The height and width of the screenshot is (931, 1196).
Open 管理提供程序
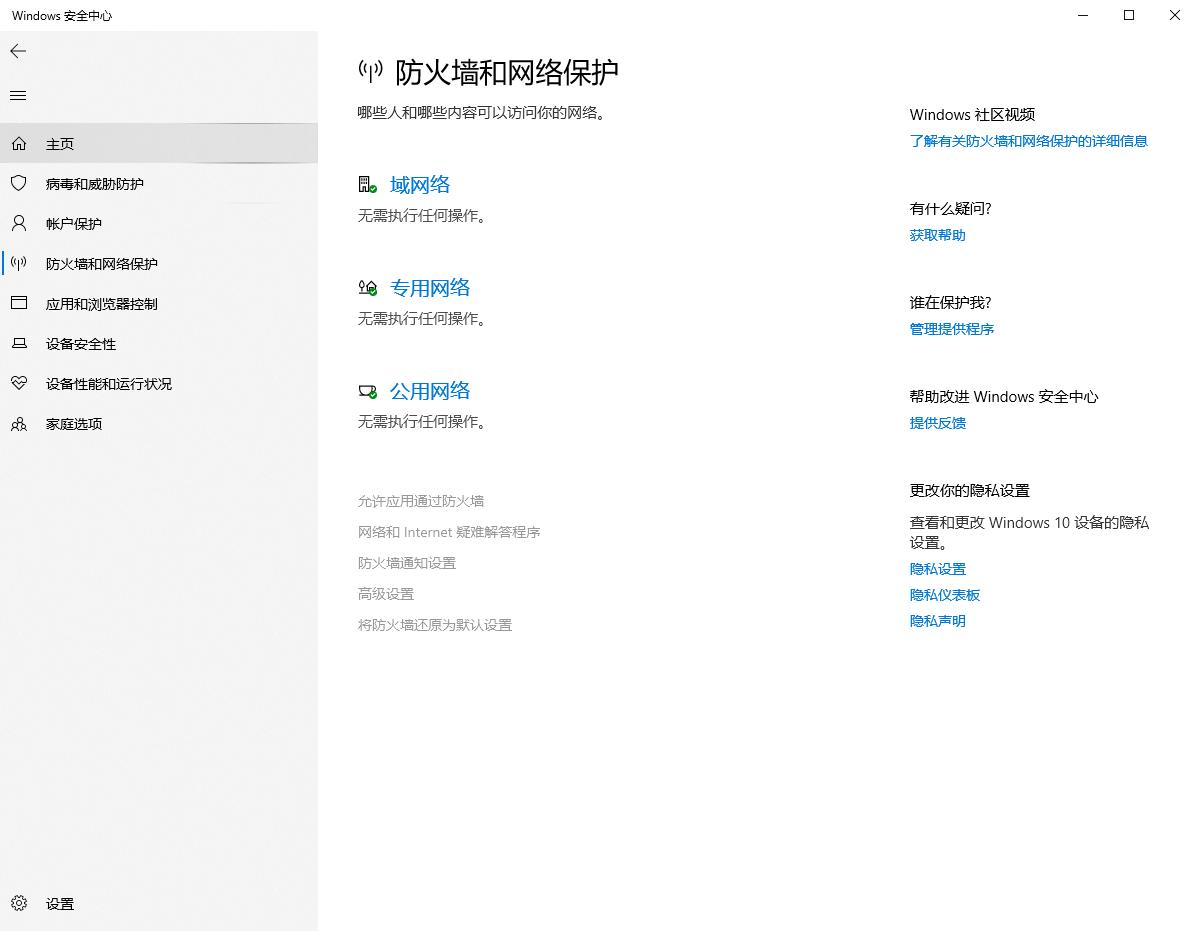click(x=951, y=329)
